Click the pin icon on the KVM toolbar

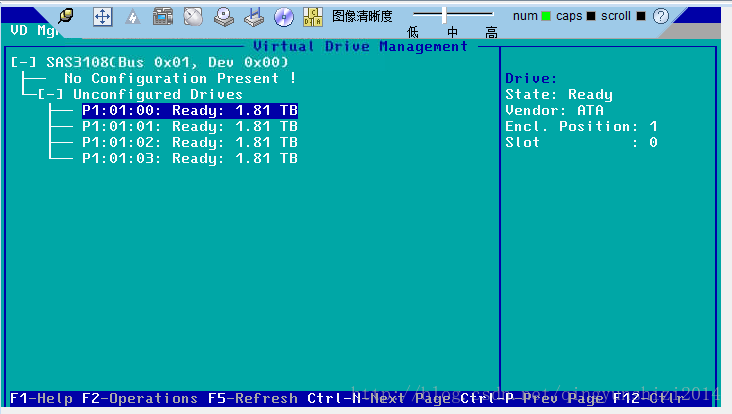point(66,16)
